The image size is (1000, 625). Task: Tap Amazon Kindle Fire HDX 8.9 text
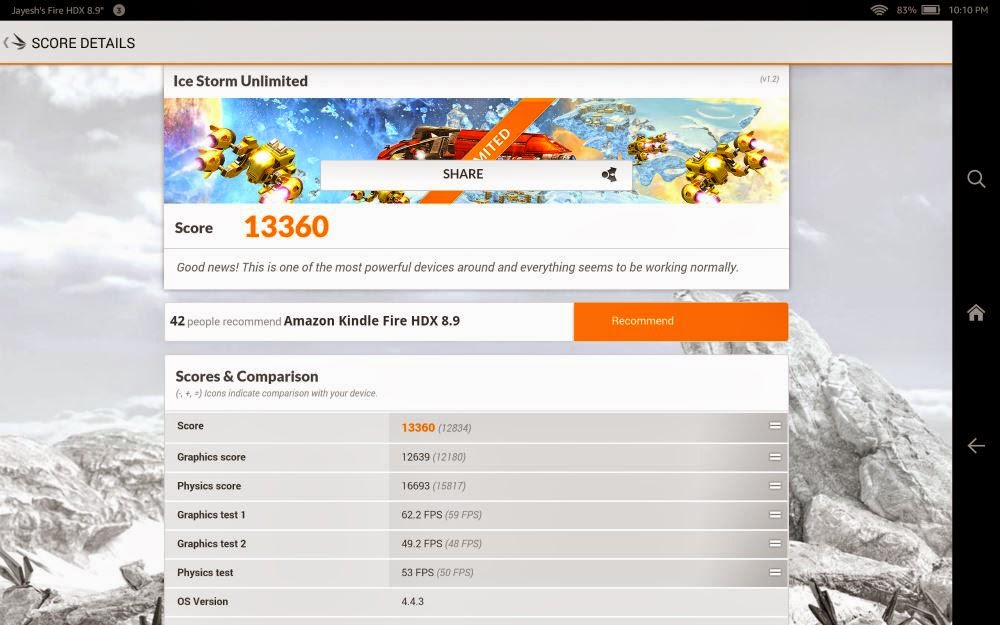tap(372, 321)
